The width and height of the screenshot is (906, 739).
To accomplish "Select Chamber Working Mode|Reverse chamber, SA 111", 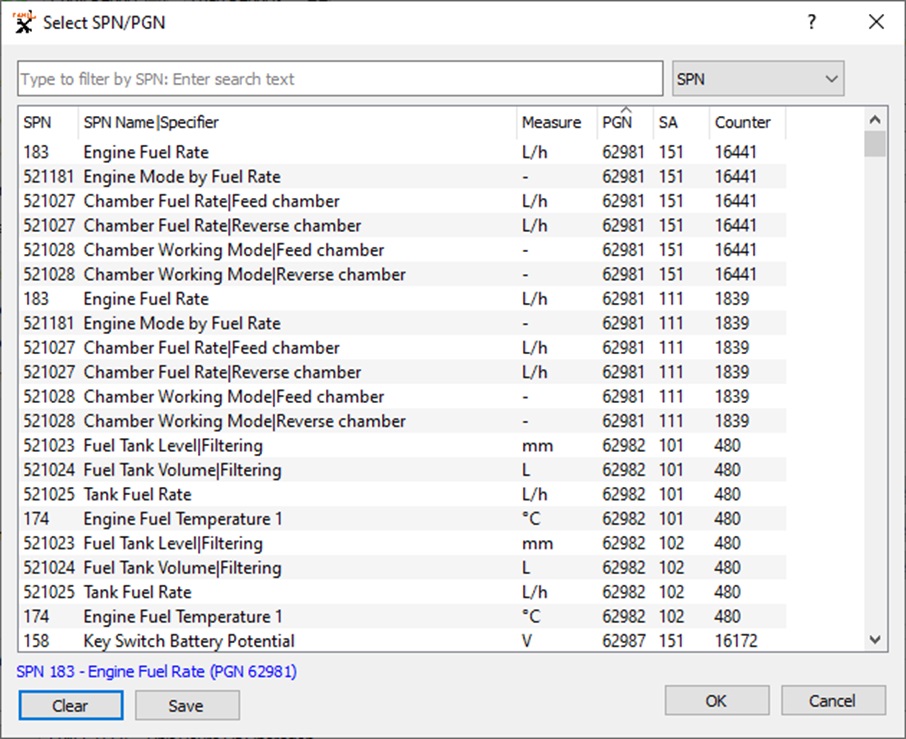I will [403, 421].
